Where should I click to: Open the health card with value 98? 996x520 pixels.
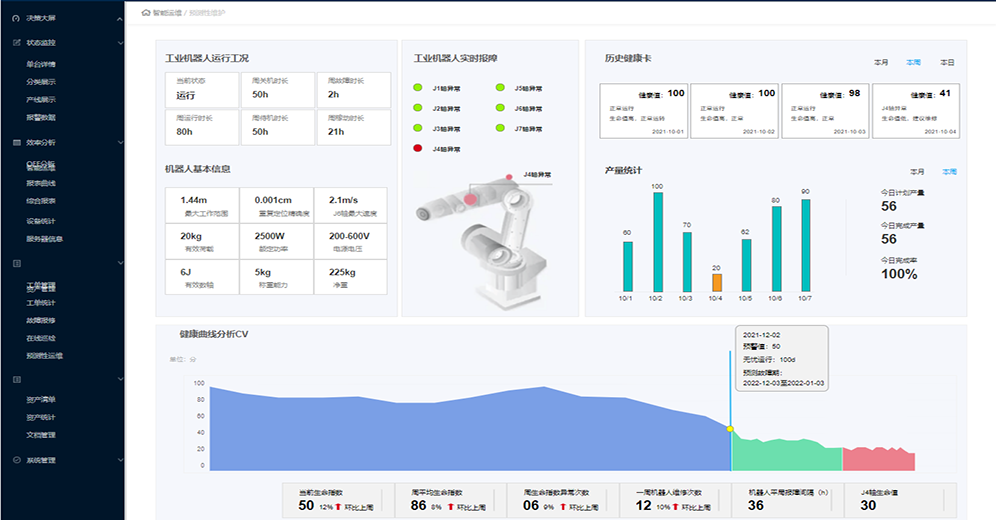point(825,110)
